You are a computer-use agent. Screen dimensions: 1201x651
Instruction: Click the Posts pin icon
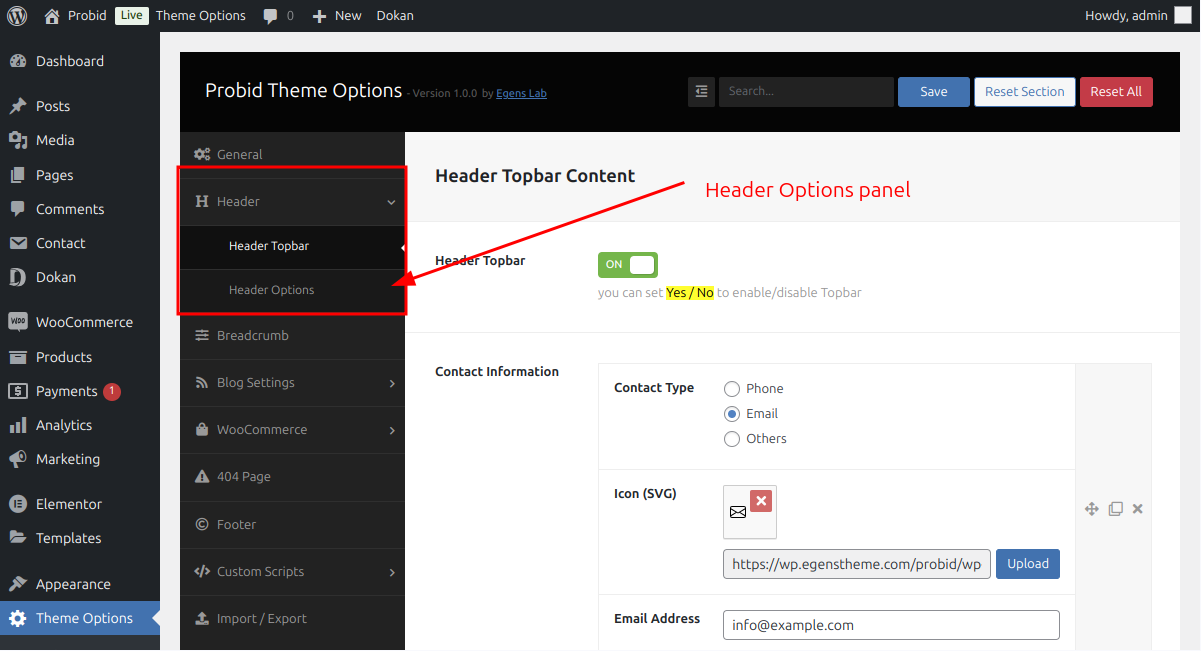point(18,106)
